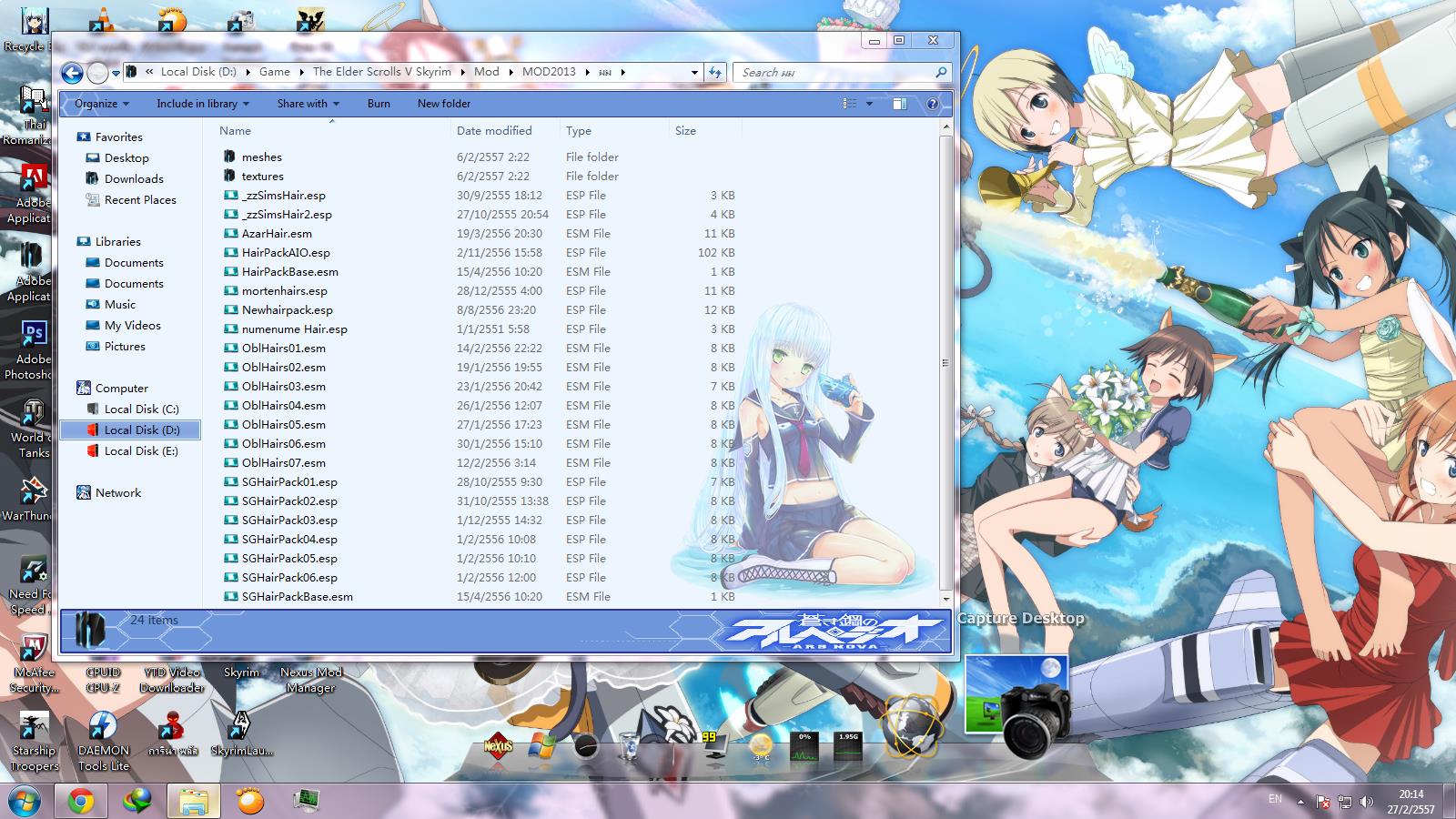Select the file mortenhairs.esp

coord(285,291)
